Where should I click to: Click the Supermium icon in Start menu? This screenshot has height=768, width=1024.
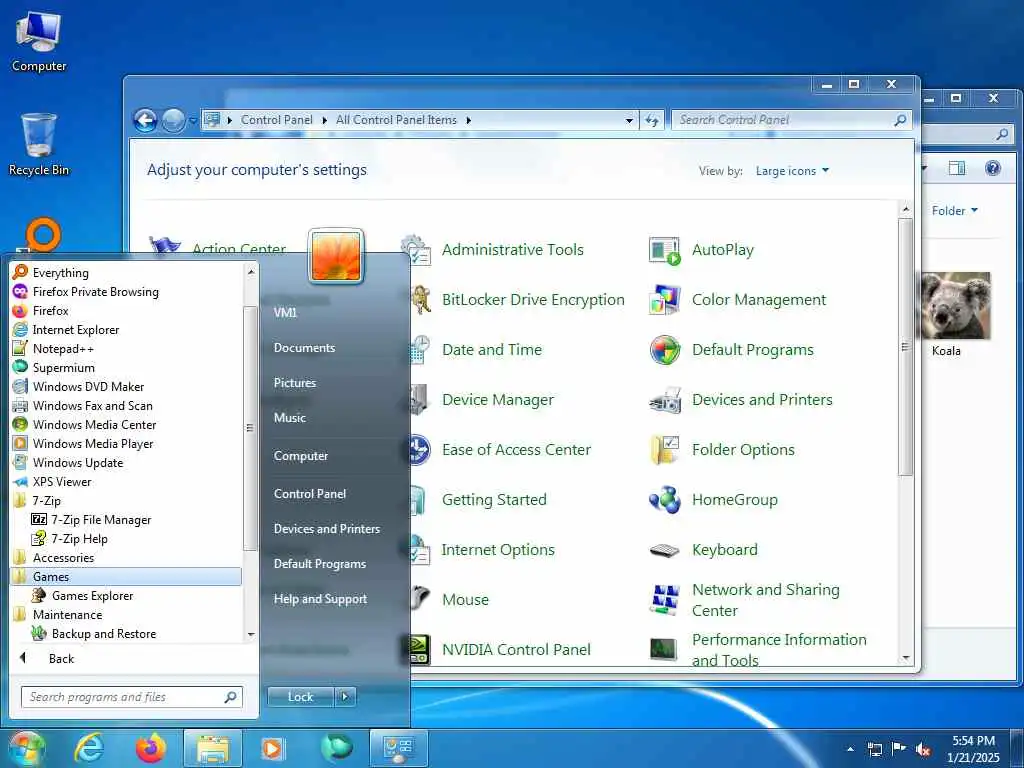point(20,367)
